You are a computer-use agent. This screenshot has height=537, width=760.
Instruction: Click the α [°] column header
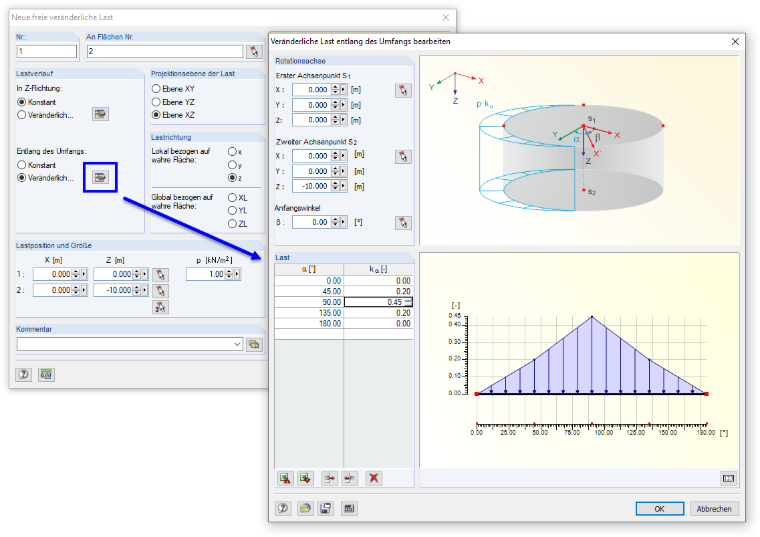coord(309,269)
